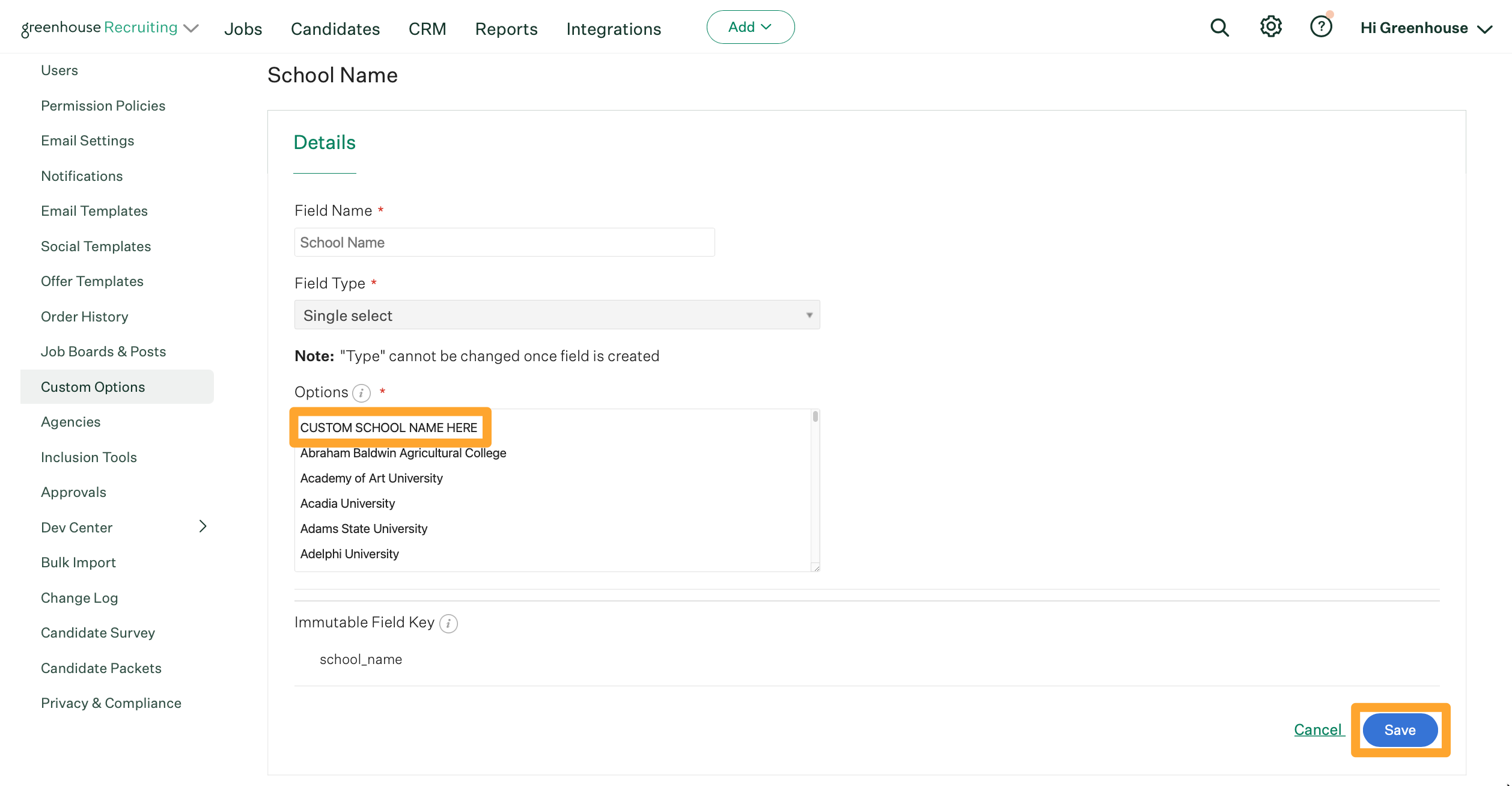Click the Immutable Field Key info icon

pyautogui.click(x=448, y=624)
